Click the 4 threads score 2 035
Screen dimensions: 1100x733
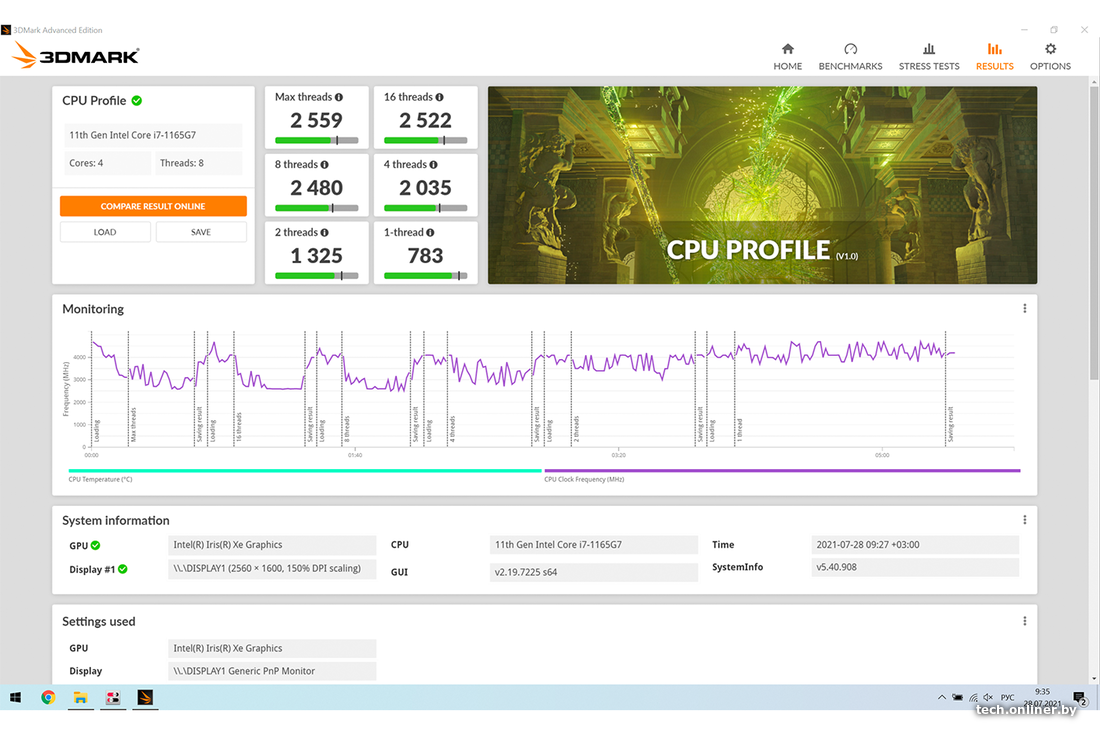[425, 188]
